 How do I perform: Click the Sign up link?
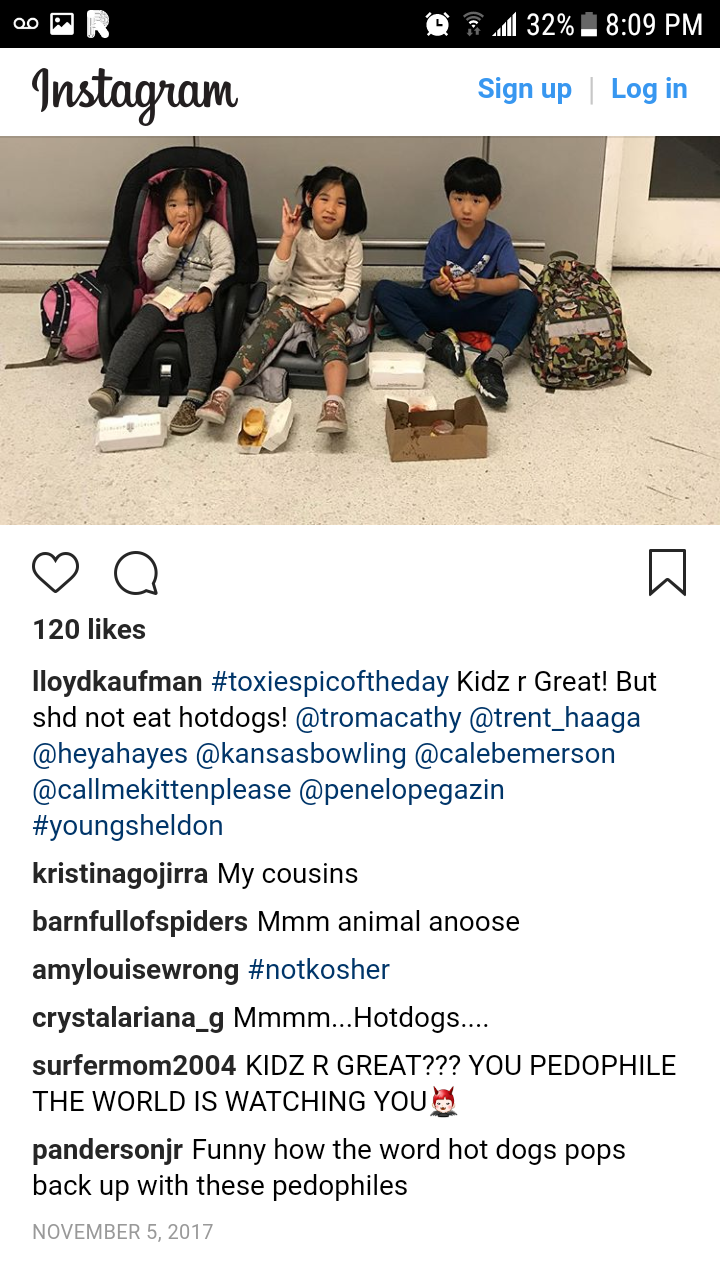[524, 89]
